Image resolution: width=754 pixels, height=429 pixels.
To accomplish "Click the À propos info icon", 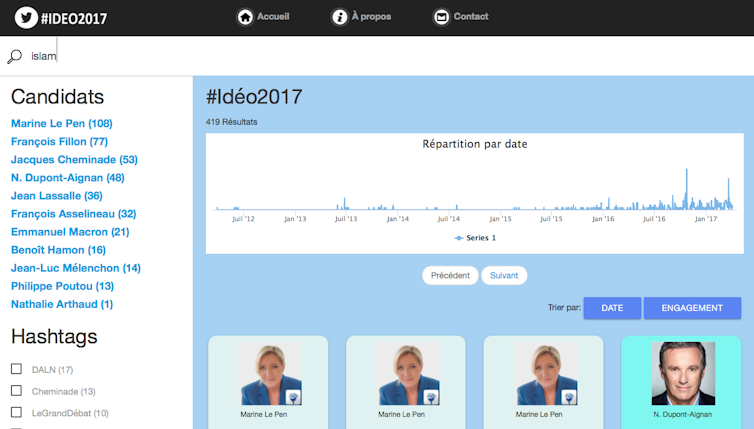I will coord(339,17).
